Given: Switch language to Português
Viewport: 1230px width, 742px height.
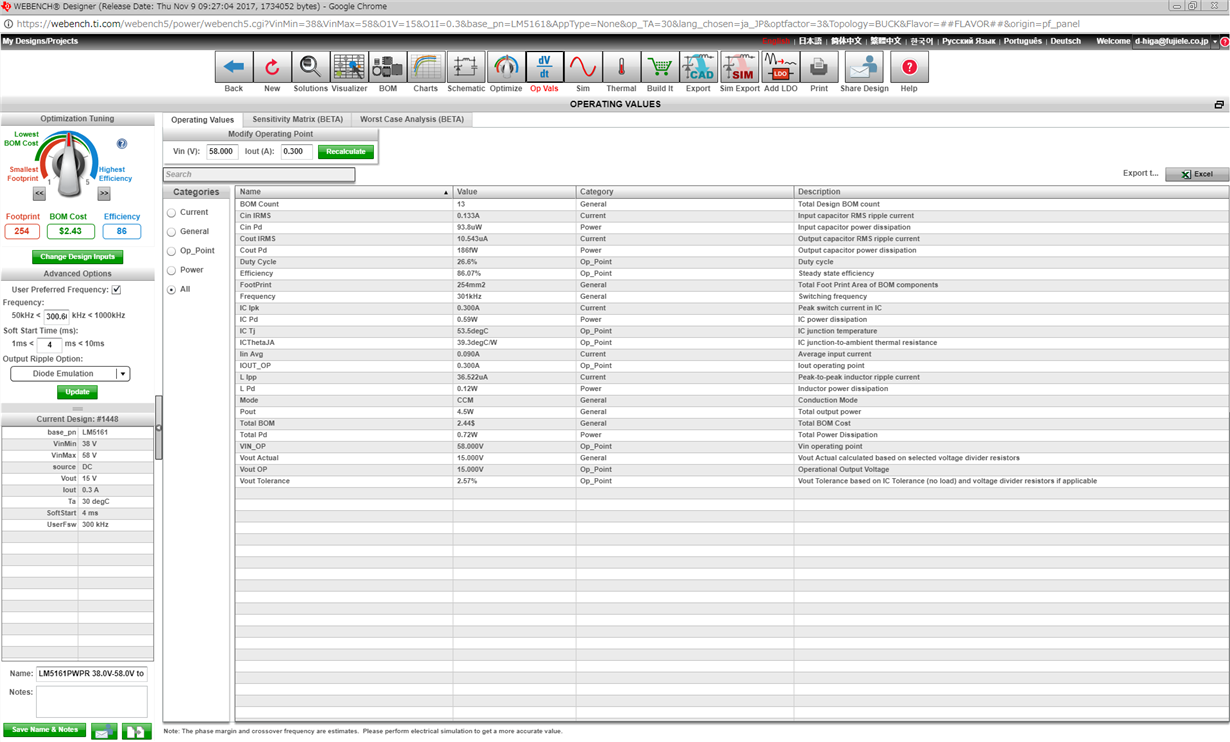Looking at the screenshot, I should [1022, 41].
